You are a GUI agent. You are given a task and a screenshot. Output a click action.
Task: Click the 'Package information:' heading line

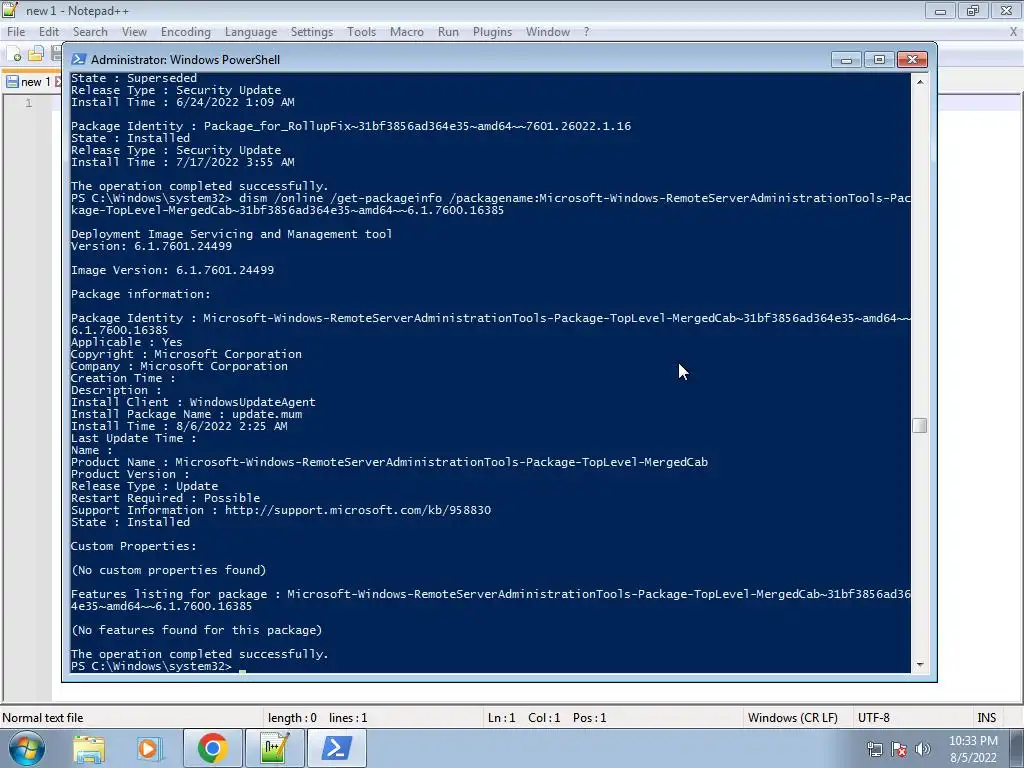click(x=141, y=294)
